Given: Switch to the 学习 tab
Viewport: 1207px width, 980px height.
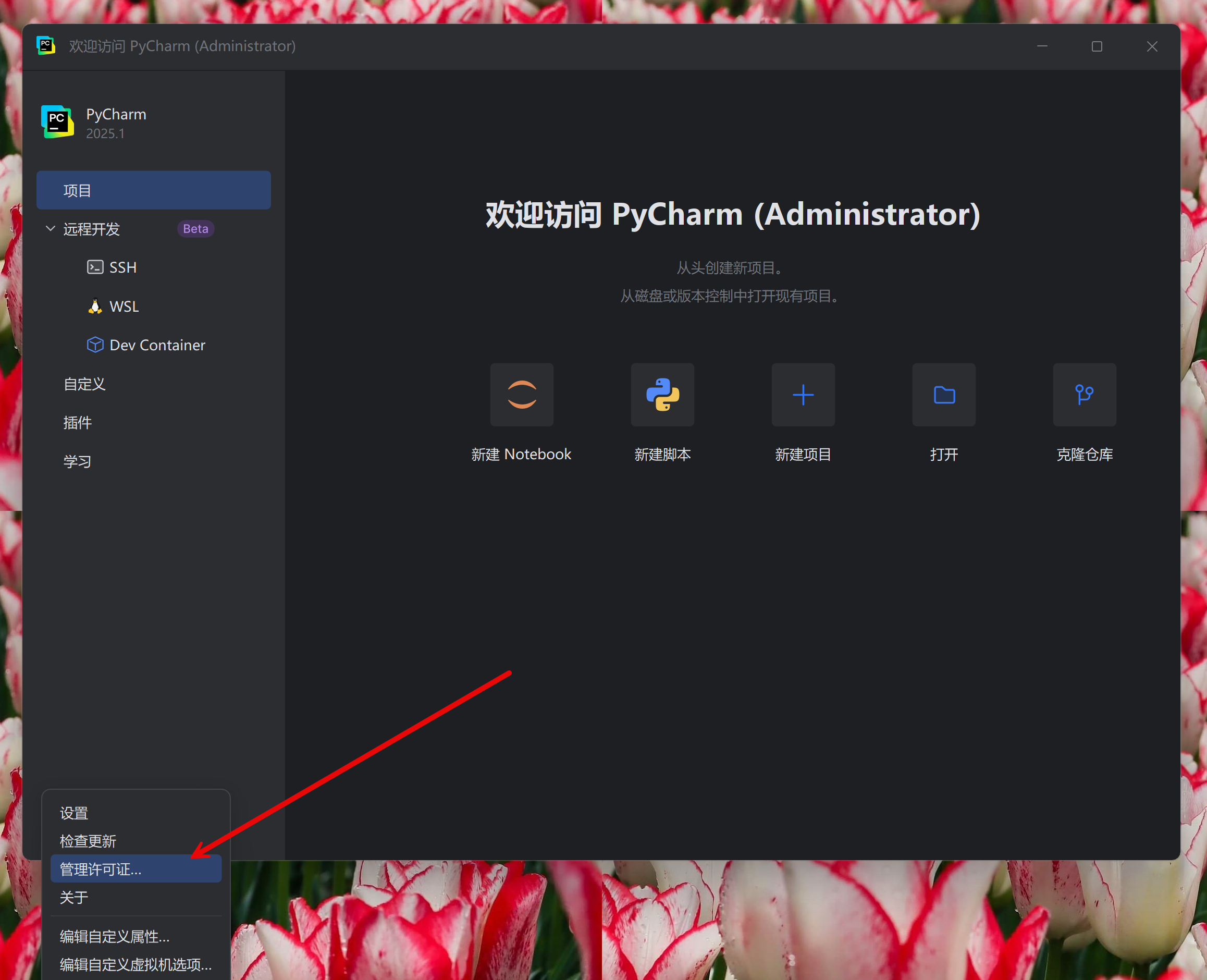Looking at the screenshot, I should [x=78, y=462].
